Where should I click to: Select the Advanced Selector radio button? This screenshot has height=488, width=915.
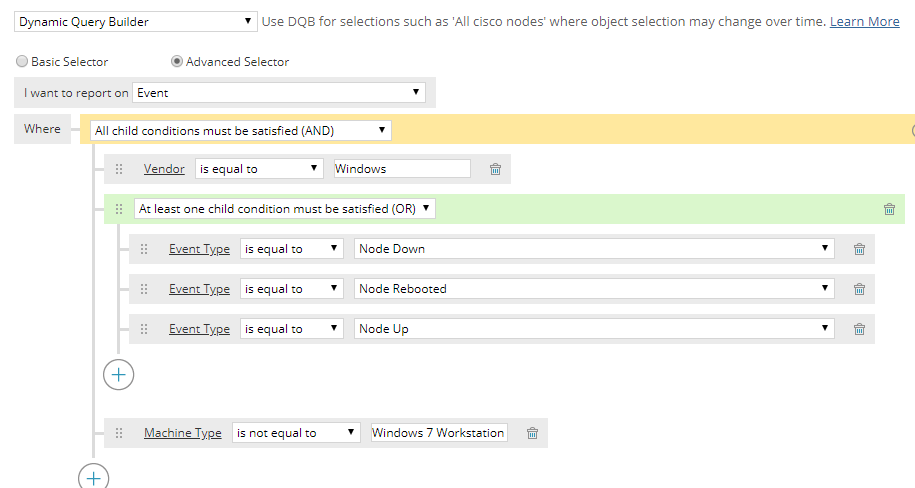coord(177,62)
